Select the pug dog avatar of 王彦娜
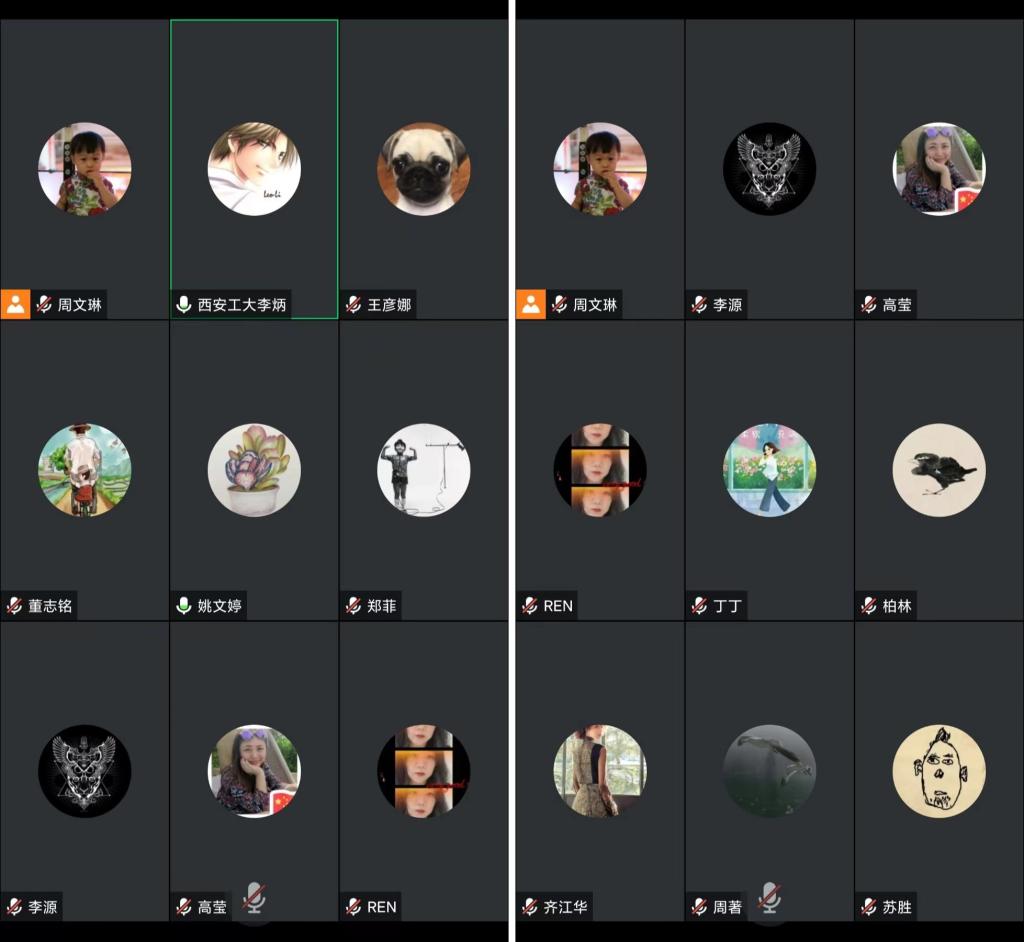This screenshot has height=942, width=1024. pyautogui.click(x=423, y=169)
